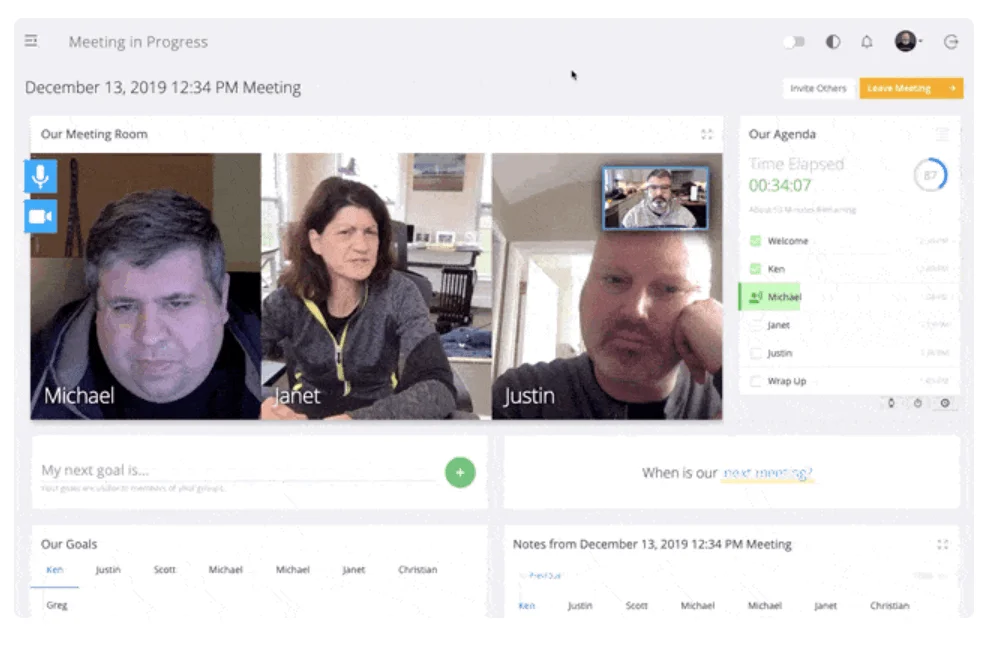Open the Our Agenda list menu icon
This screenshot has width=985, height=645.
(942, 134)
